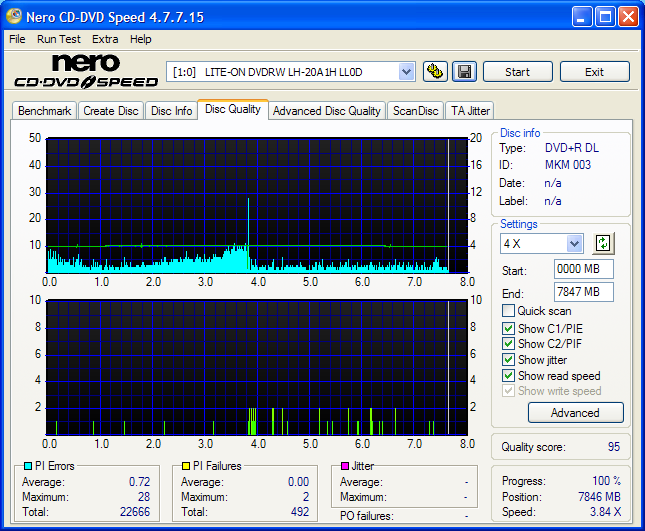Click the Speed value 3.84 X

(606, 512)
